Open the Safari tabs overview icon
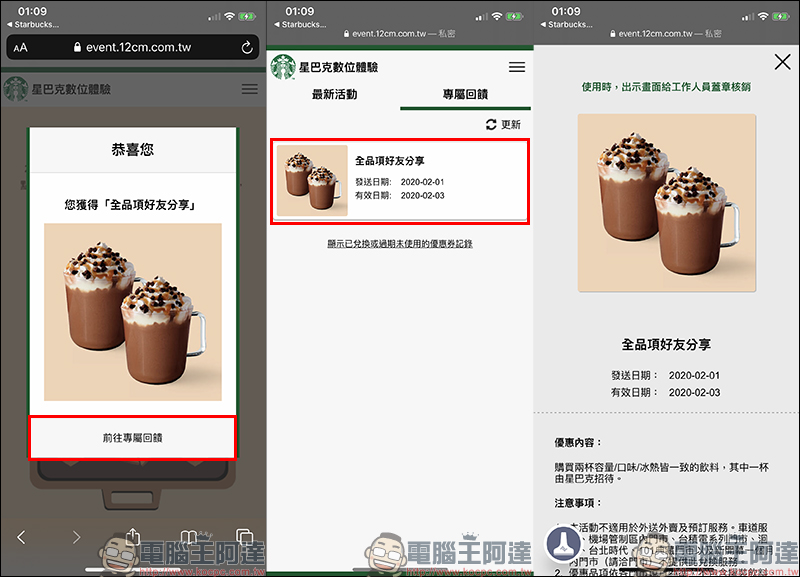The width and height of the screenshot is (800, 577). pos(243,538)
